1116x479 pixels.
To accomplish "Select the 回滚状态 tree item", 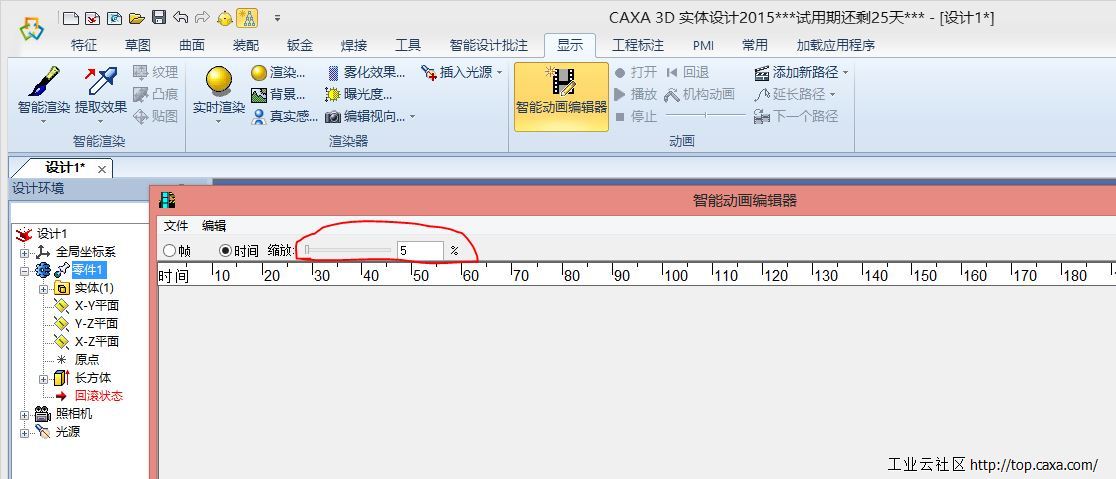I will coord(99,396).
